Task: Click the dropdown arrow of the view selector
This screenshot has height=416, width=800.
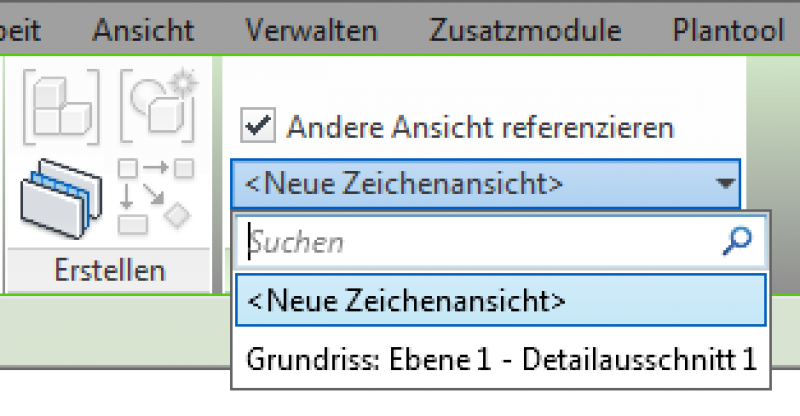Action: coord(724,183)
